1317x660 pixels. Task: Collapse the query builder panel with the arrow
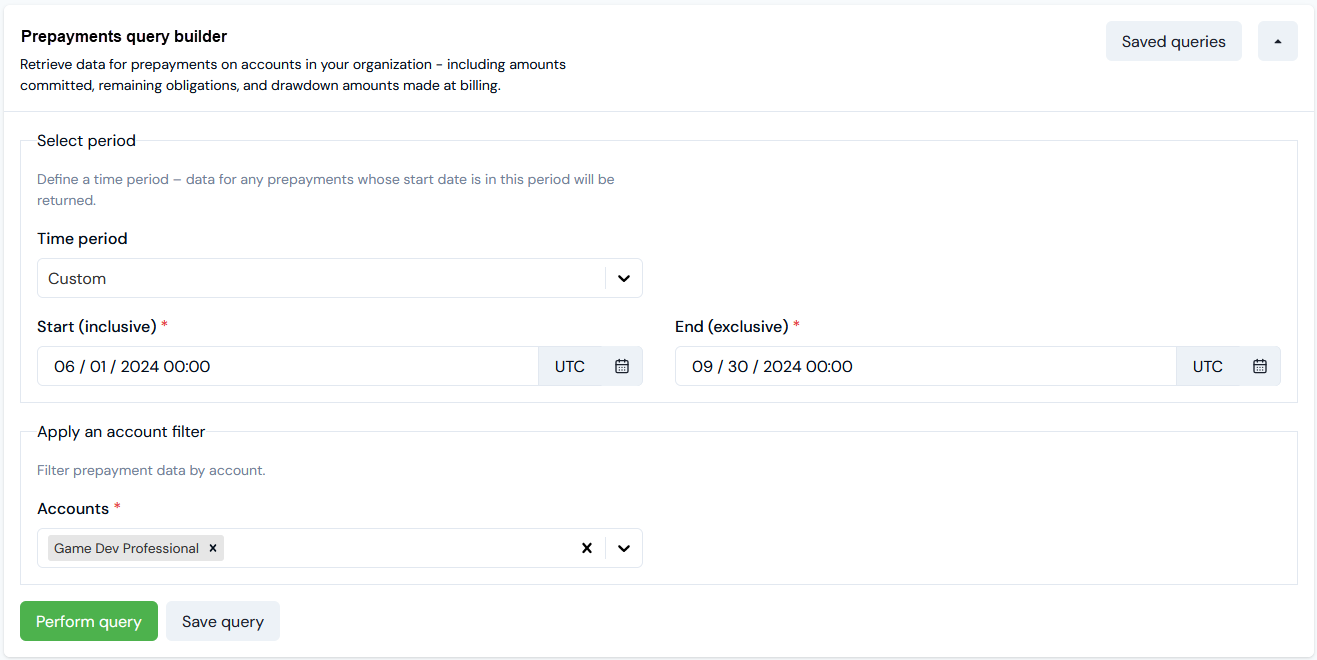[1278, 41]
